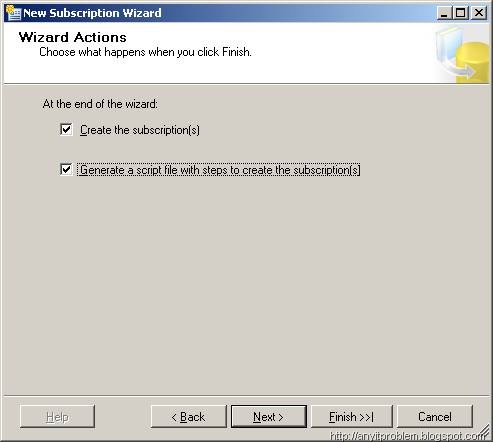Viewport: 493px width, 442px height.
Task: Uncheck the Create the subscription(s) checkbox
Action: [66, 129]
